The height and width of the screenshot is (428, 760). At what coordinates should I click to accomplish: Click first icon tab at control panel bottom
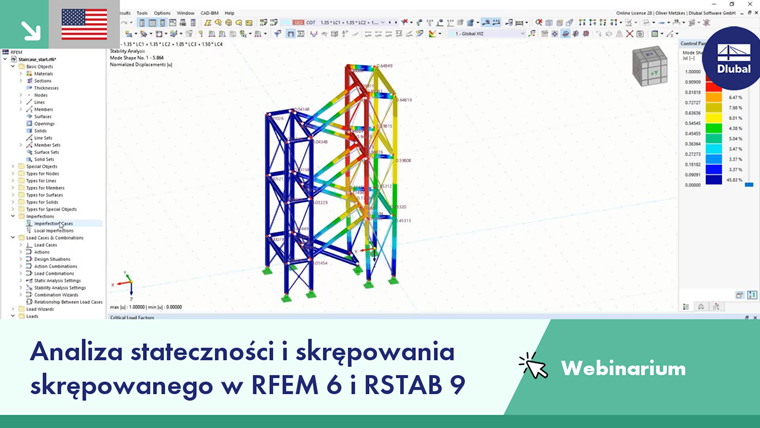point(686,306)
